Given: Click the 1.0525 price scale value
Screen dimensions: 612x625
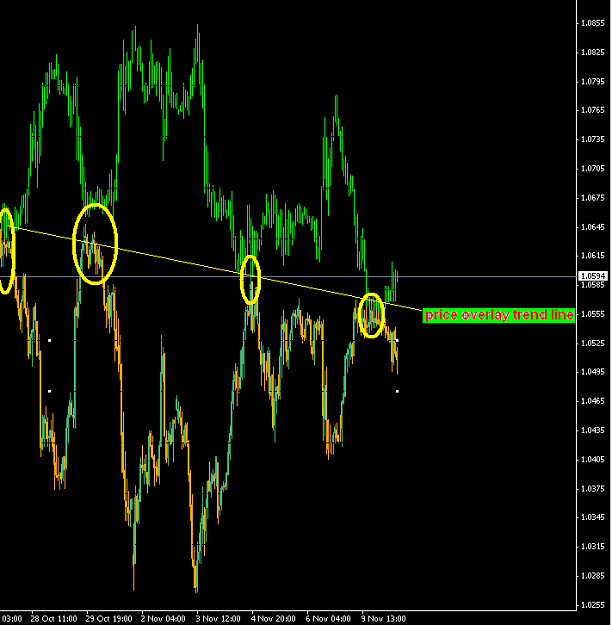Looking at the screenshot, I should click(593, 343).
